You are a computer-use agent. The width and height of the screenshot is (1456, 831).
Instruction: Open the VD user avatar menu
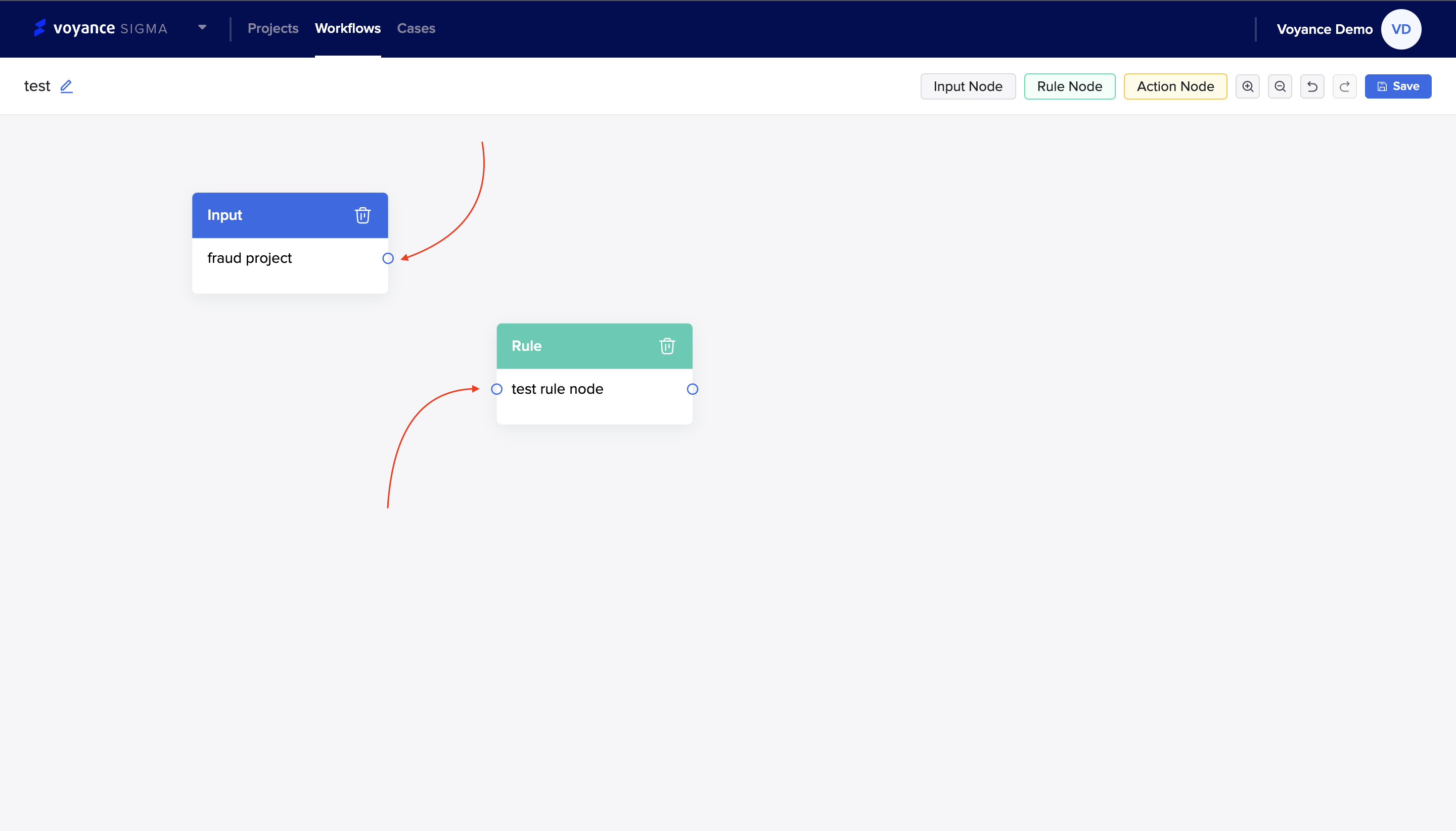(1400, 29)
